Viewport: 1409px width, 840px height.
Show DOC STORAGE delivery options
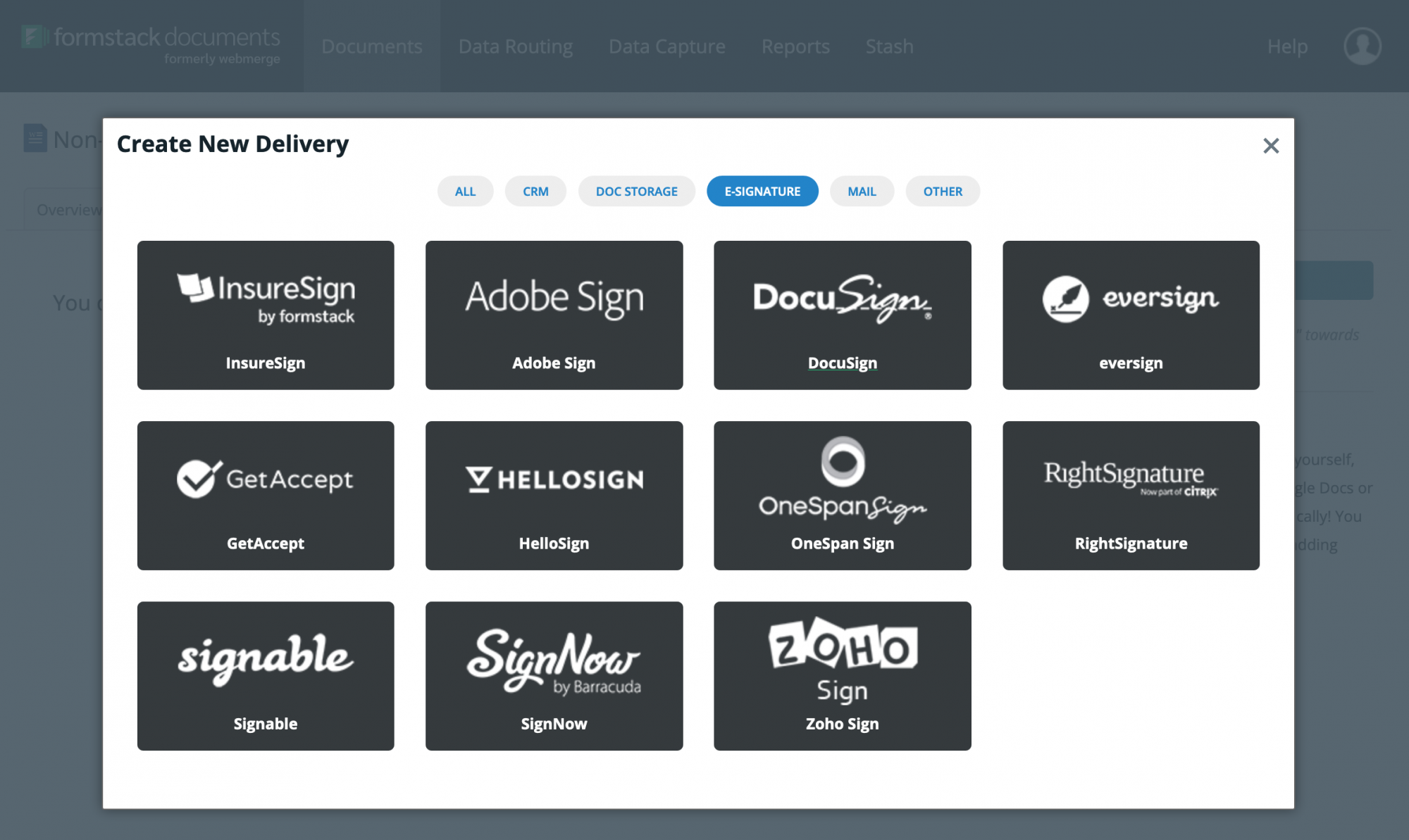(x=636, y=191)
